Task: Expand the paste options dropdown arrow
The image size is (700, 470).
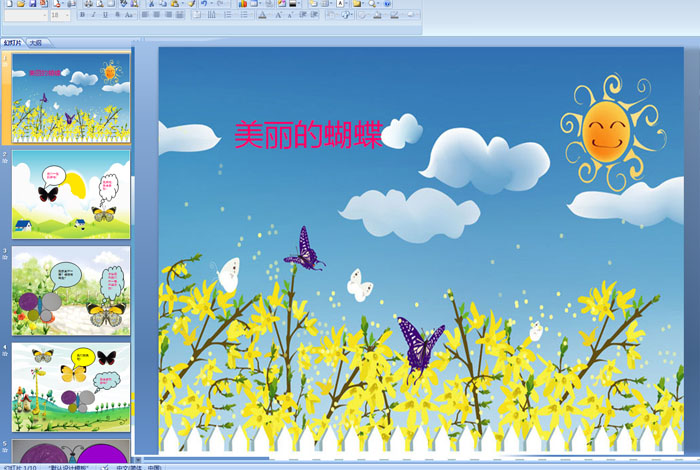Action: tap(183, 4)
